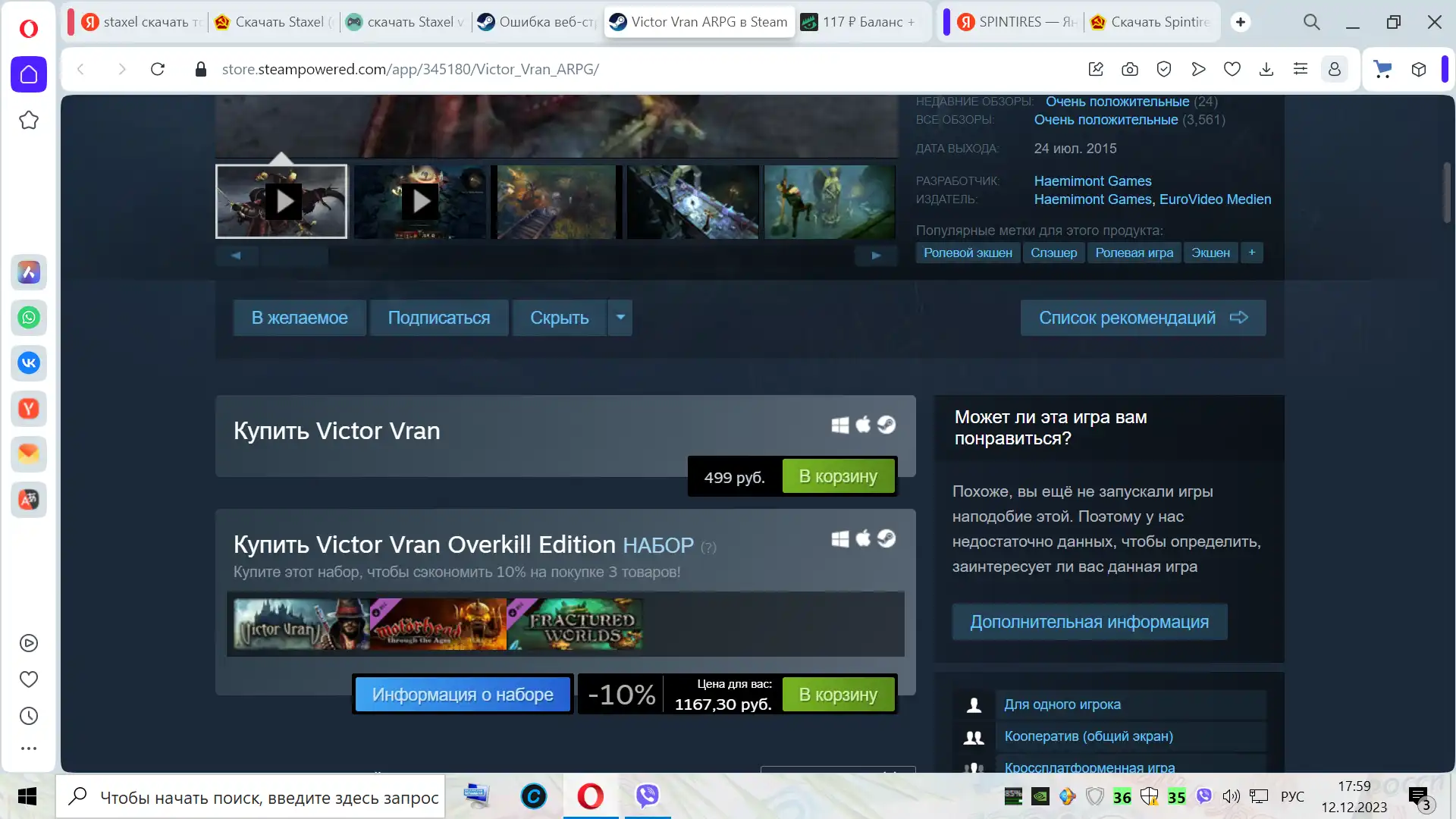Open the shield ad blocker icon
The height and width of the screenshot is (819, 1456).
click(x=1164, y=69)
